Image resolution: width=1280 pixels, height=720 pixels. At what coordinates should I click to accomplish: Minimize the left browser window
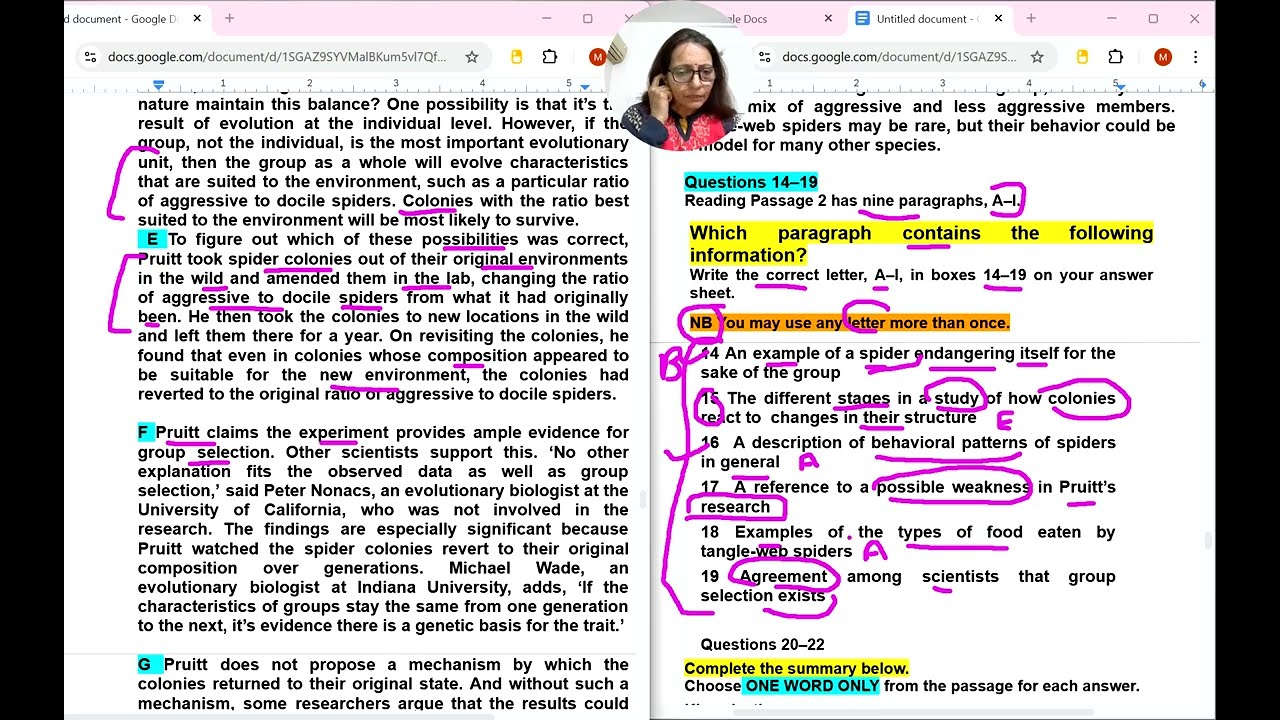pyautogui.click(x=546, y=18)
